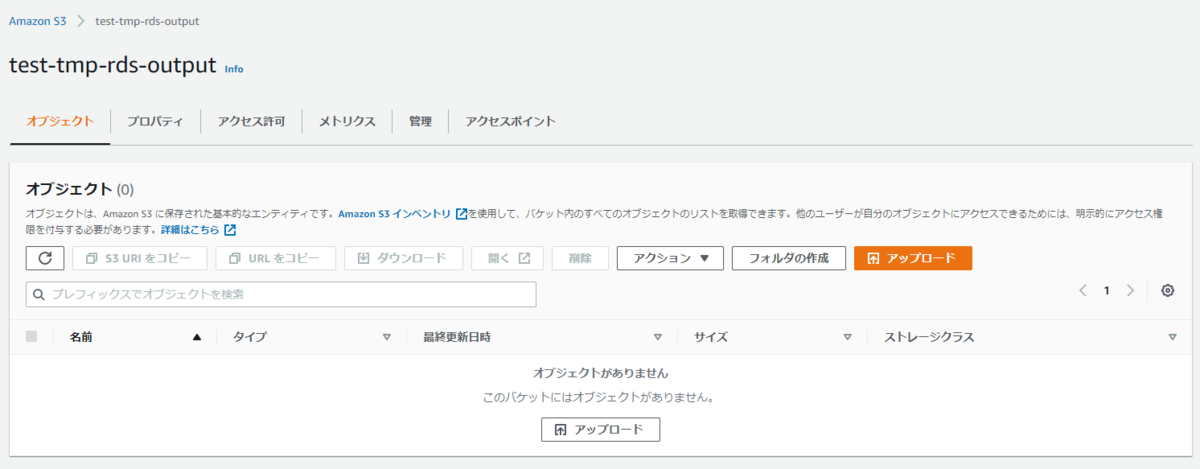Click the 削除 button
Viewport: 1200px width, 469px height.
580,258
